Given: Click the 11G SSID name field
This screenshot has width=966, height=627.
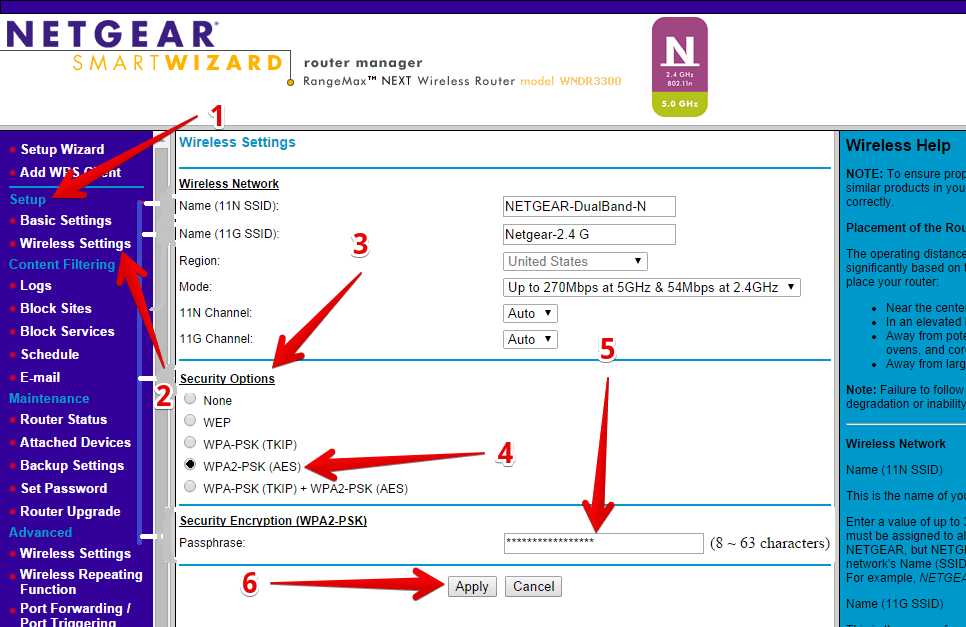Looking at the screenshot, I should (x=589, y=235).
